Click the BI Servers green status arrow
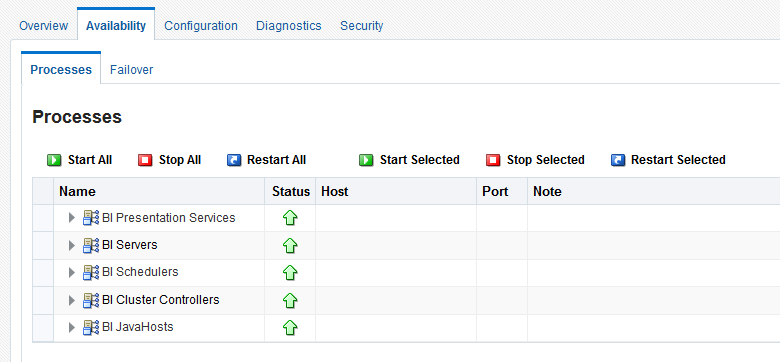The image size is (780, 362). [290, 245]
